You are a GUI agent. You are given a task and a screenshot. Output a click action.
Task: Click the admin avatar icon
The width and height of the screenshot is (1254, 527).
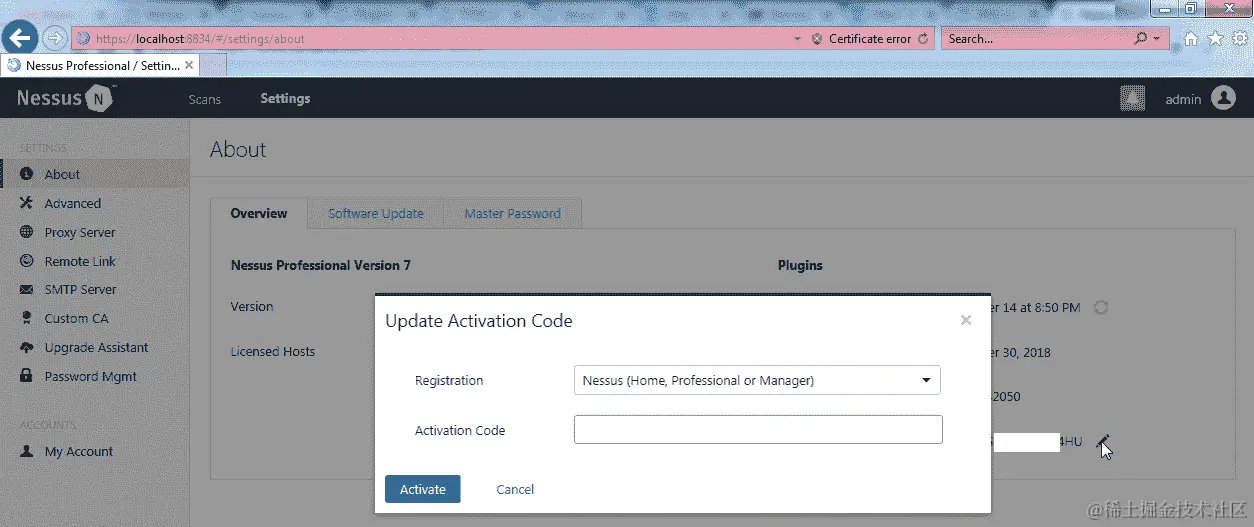[x=1223, y=98]
